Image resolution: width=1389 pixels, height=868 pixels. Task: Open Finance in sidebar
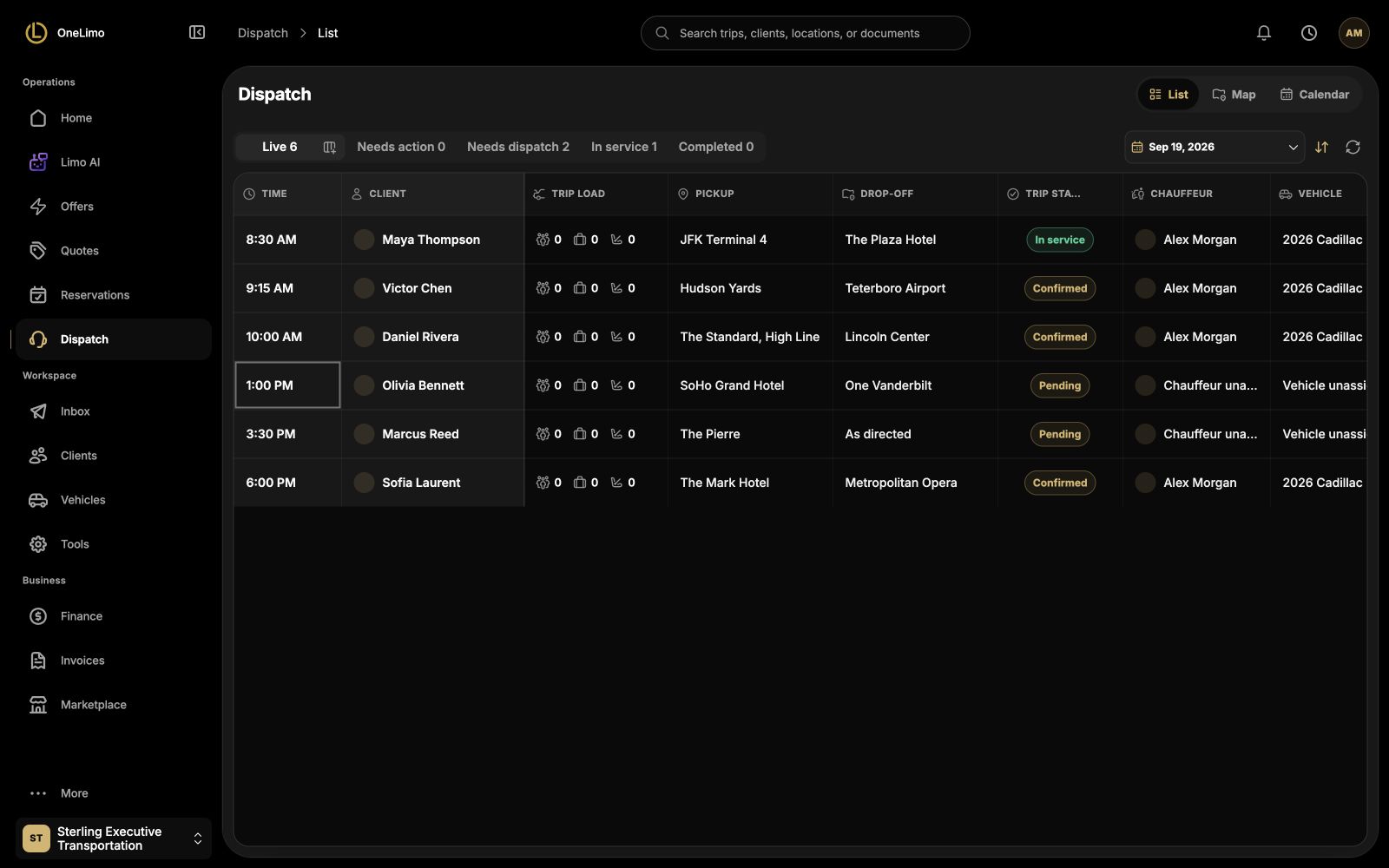click(113, 616)
